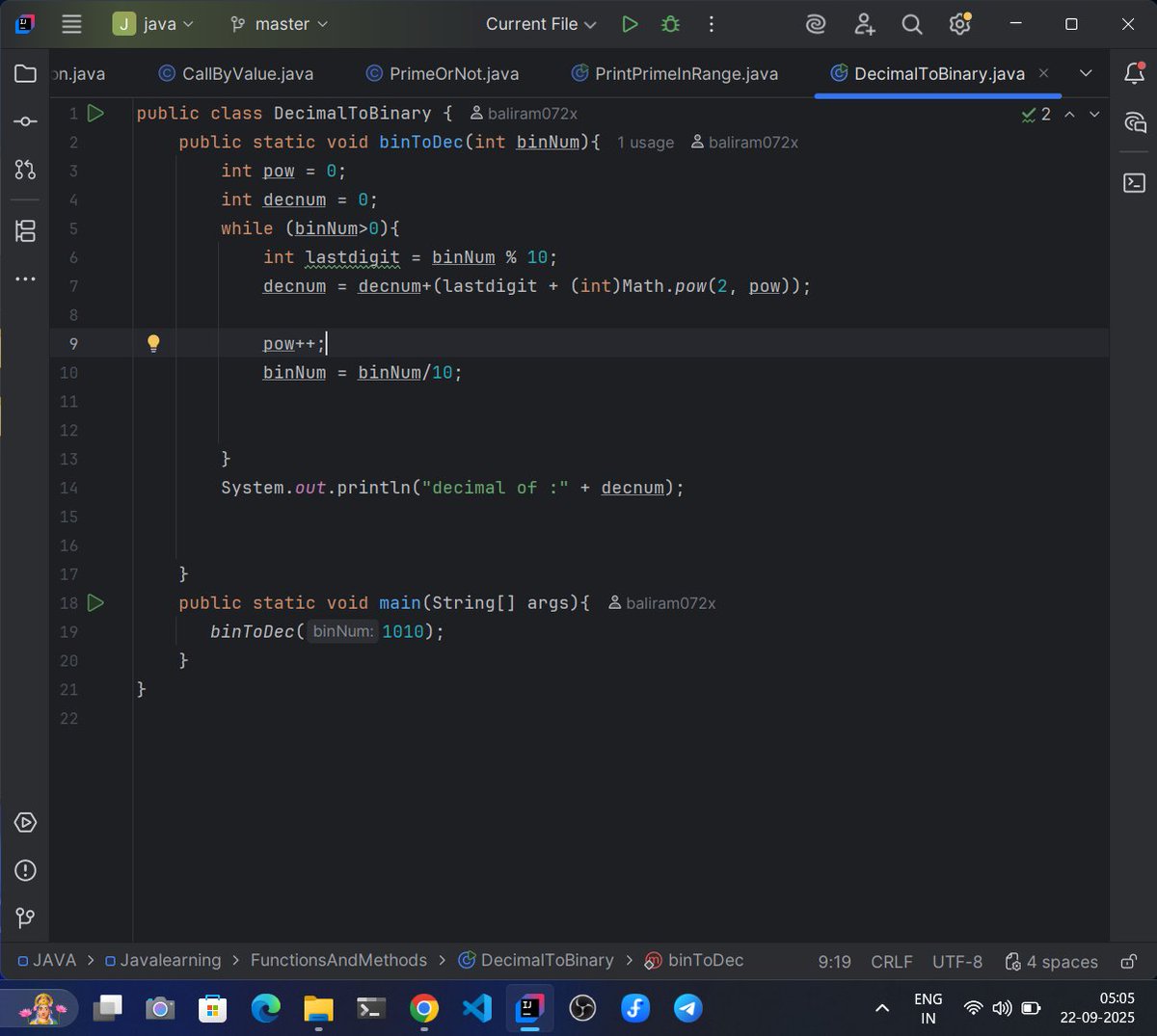Switch to the partially hidden on.java tab

(x=79, y=74)
